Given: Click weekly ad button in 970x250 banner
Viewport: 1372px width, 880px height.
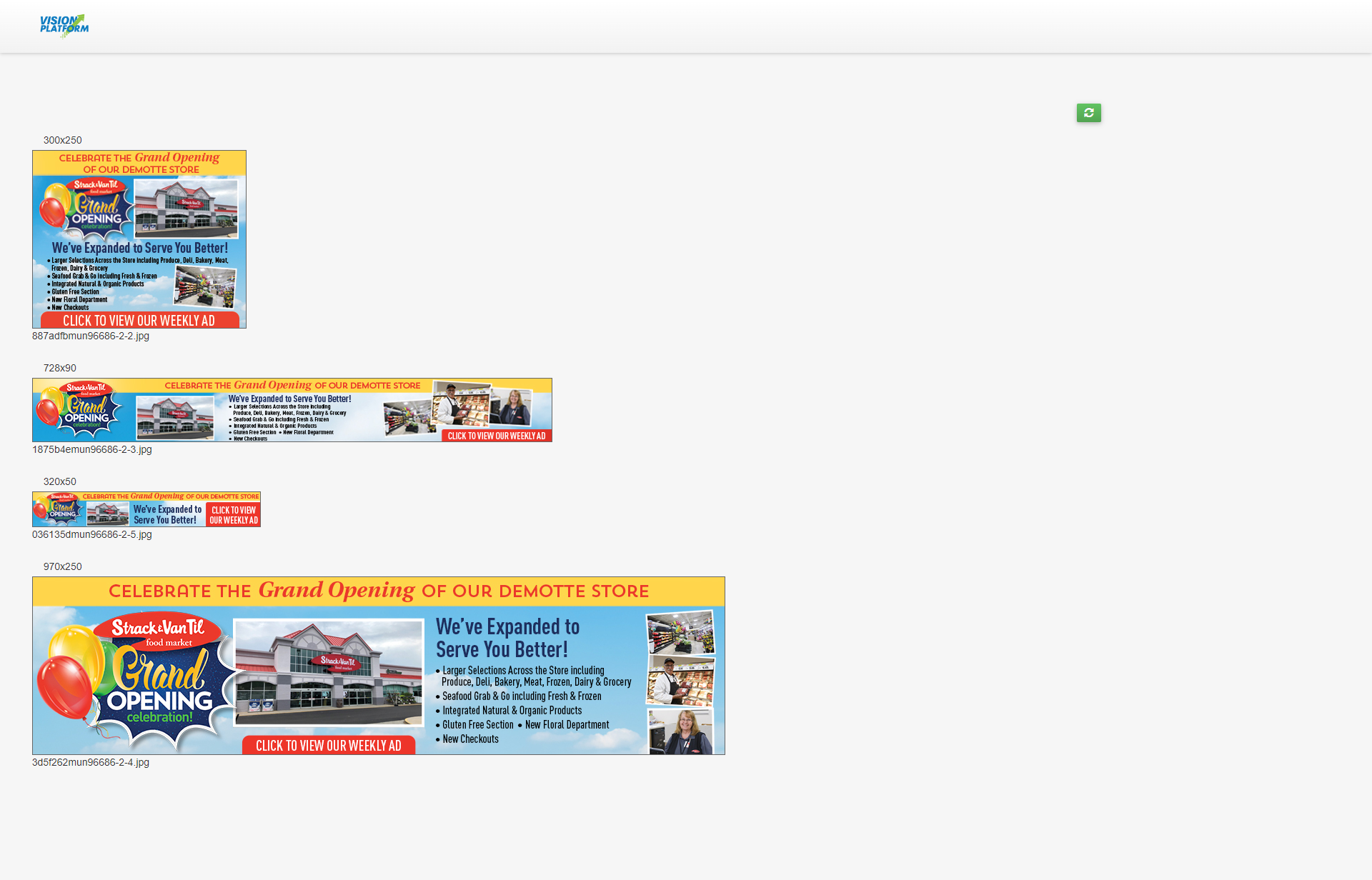Looking at the screenshot, I should [329, 745].
